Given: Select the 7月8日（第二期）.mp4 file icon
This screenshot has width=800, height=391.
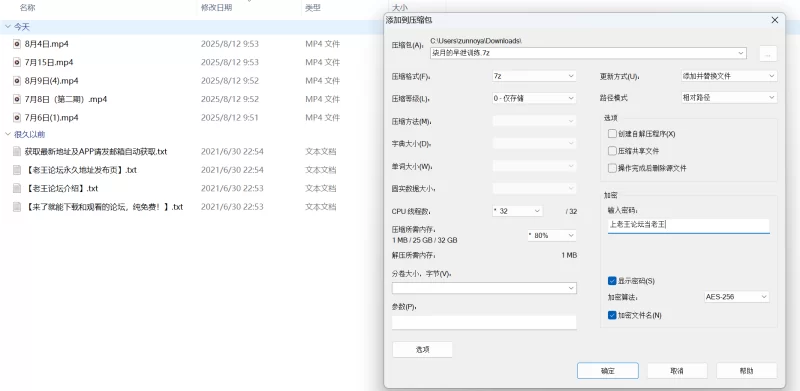Looking at the screenshot, I should (x=17, y=99).
